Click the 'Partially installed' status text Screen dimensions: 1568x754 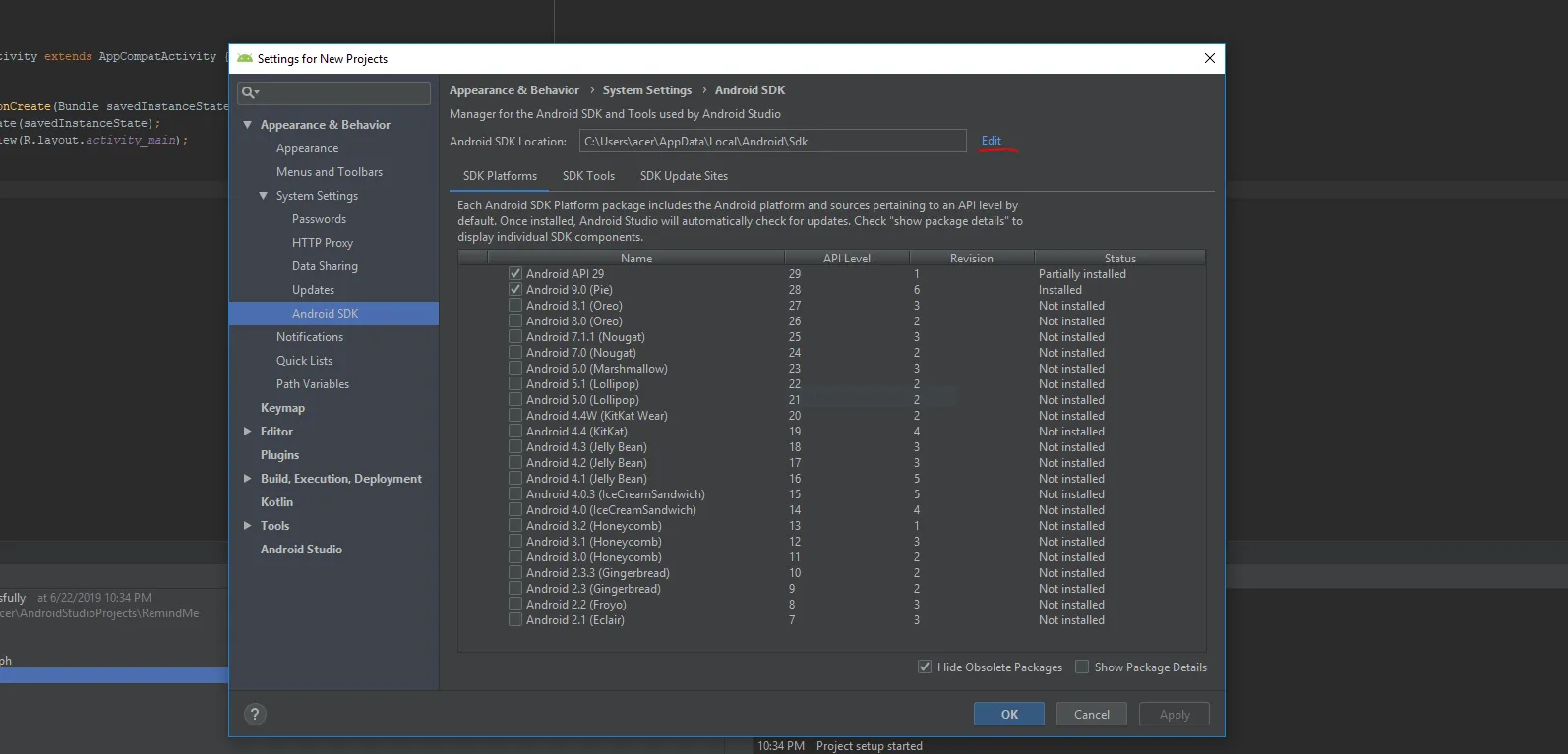pos(1082,274)
